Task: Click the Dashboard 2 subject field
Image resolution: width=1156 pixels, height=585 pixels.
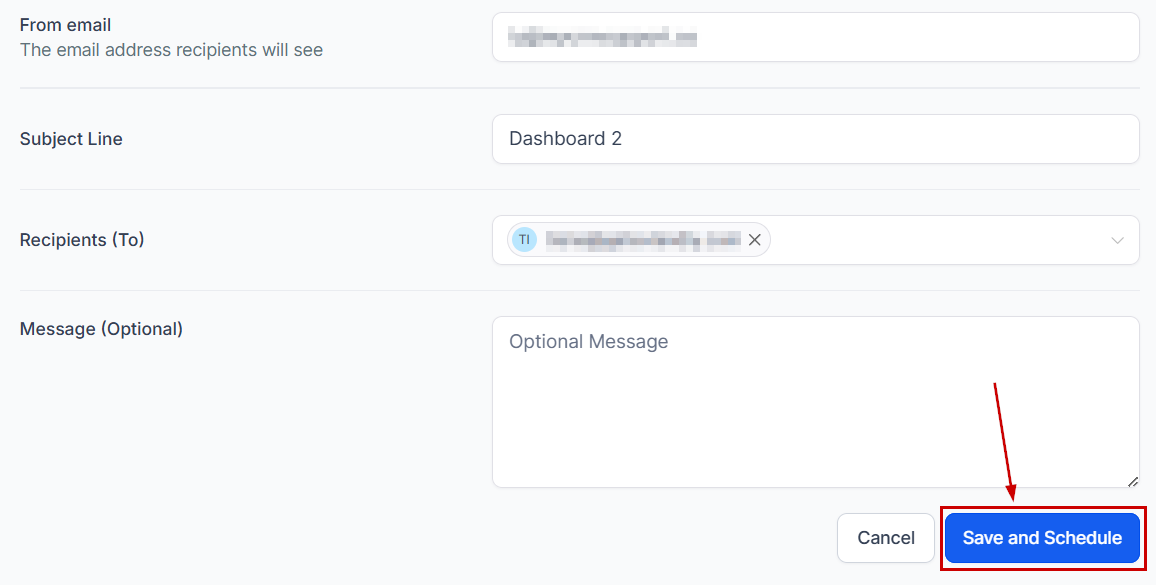Action: 815,139
